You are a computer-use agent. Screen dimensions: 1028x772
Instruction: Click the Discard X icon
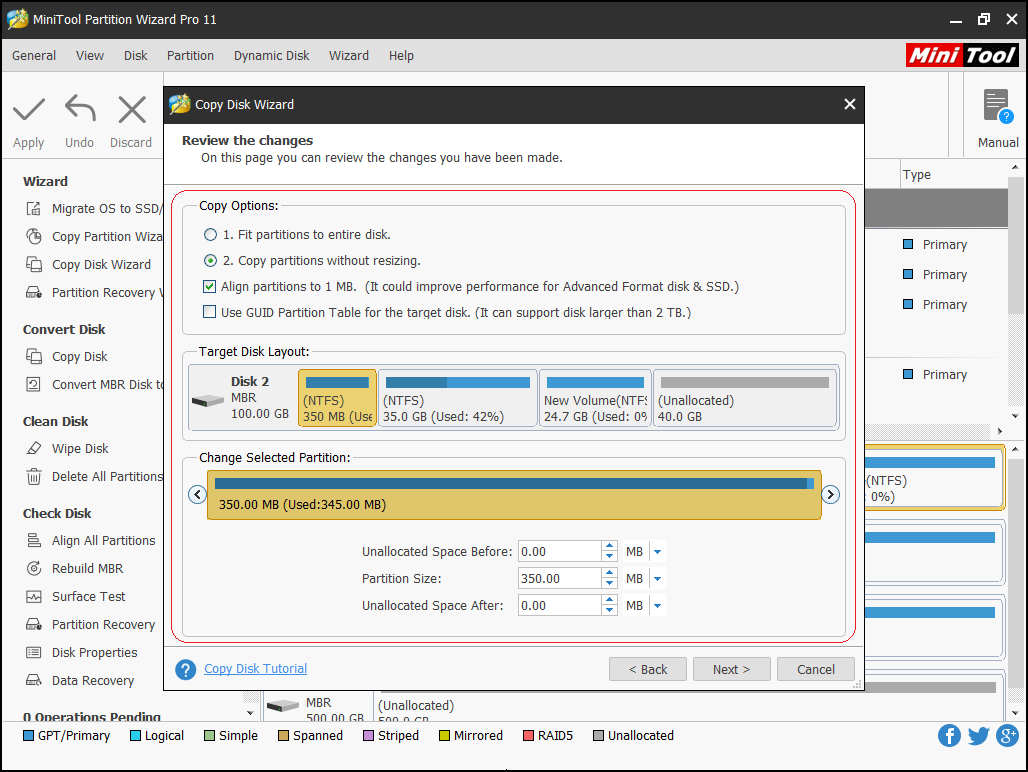click(x=132, y=109)
